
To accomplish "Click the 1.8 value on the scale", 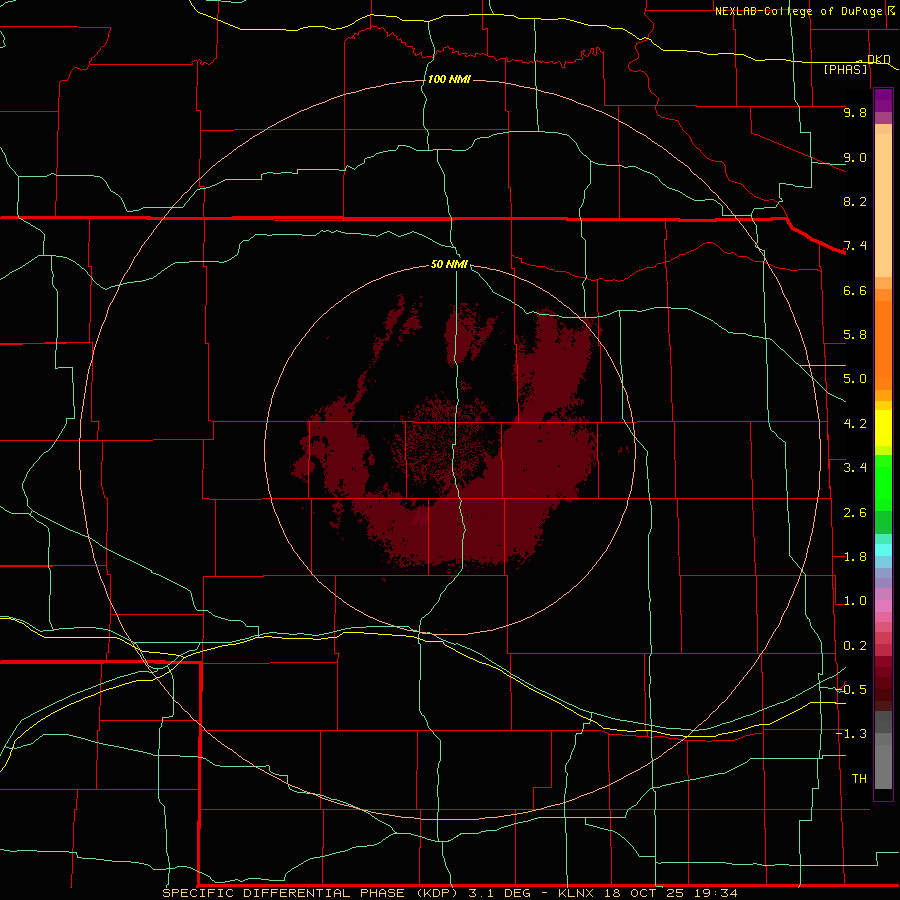I will pyautogui.click(x=855, y=557).
